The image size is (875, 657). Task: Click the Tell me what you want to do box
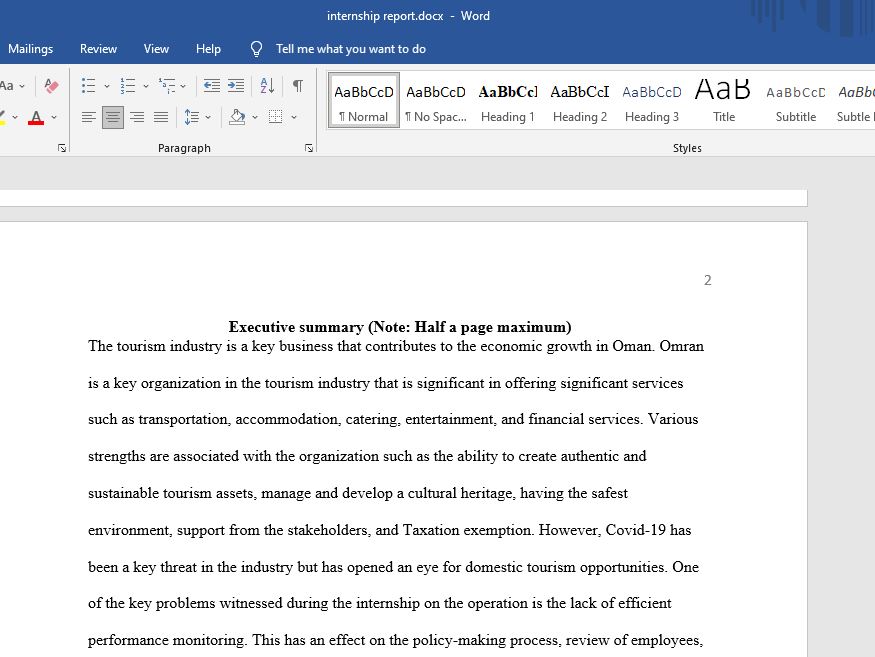click(350, 49)
